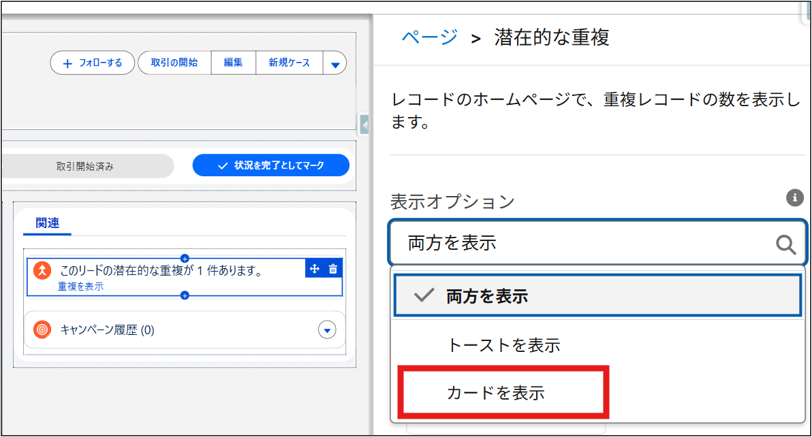Click the 編集 button
Image resolution: width=812 pixels, height=437 pixels.
pos(233,63)
